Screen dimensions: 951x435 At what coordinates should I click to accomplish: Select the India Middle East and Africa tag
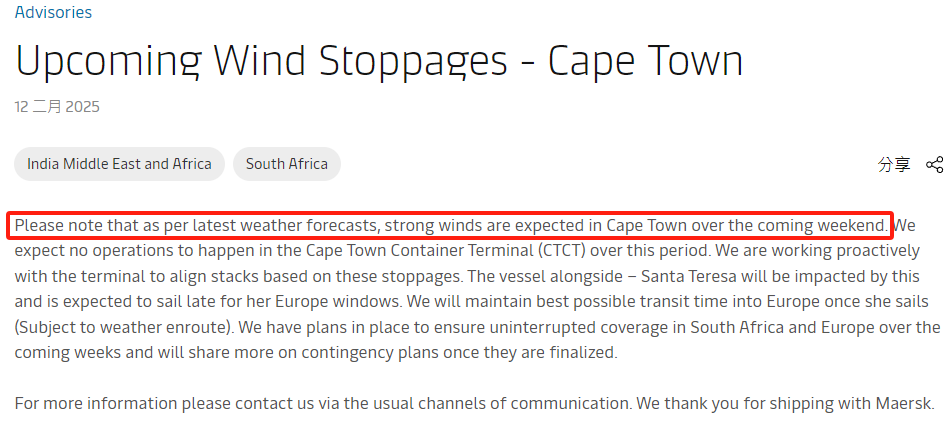click(x=119, y=164)
